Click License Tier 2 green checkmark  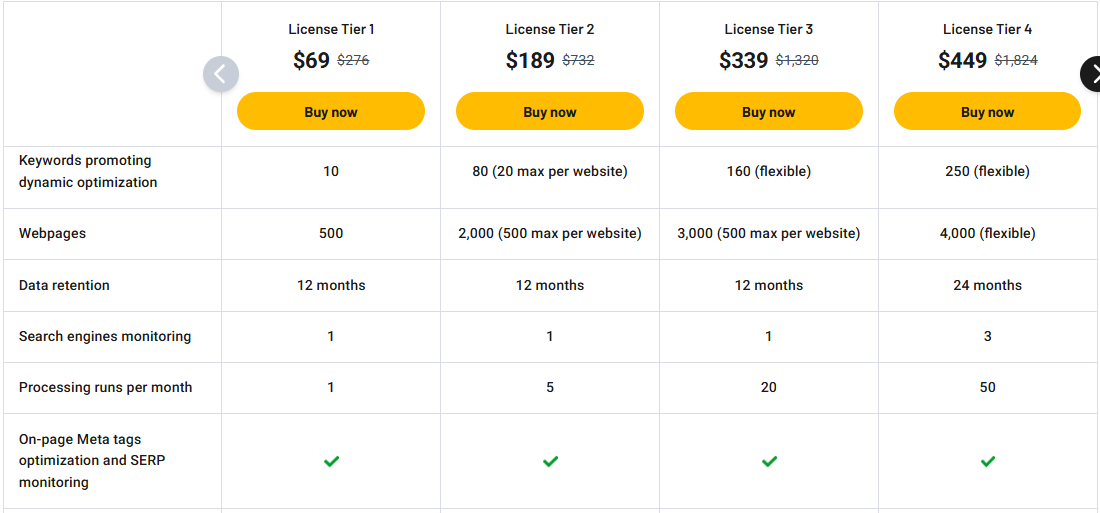[550, 461]
